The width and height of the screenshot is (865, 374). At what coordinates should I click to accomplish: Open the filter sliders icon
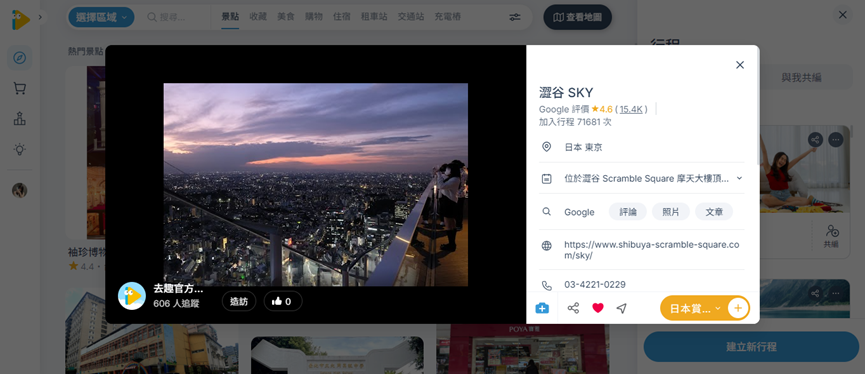pos(515,17)
